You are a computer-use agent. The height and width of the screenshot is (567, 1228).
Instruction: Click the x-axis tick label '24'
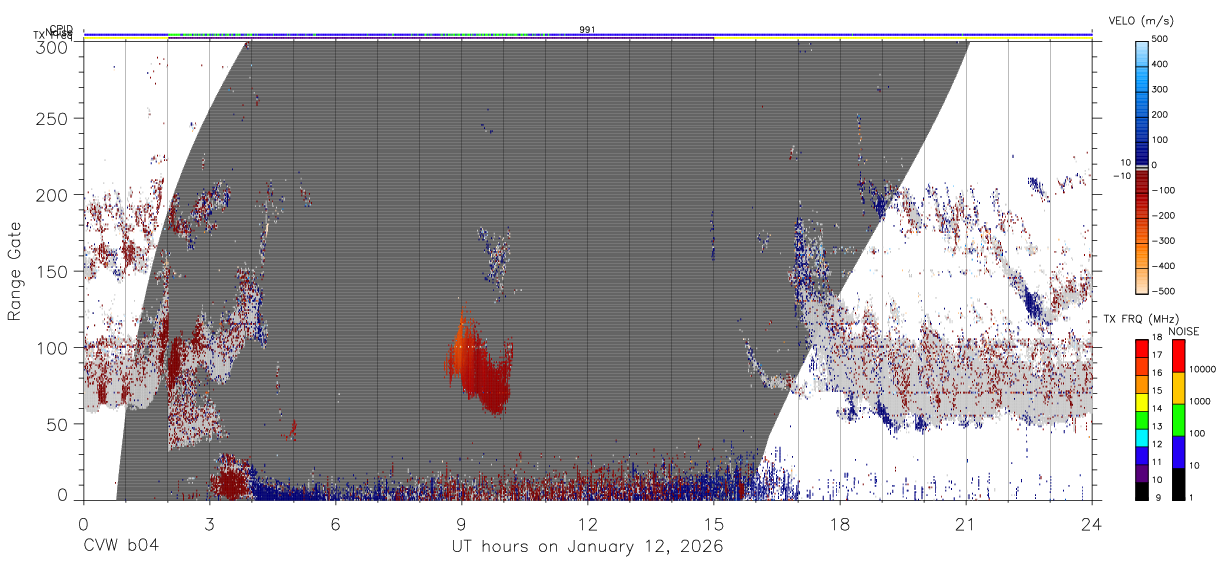(x=1091, y=524)
